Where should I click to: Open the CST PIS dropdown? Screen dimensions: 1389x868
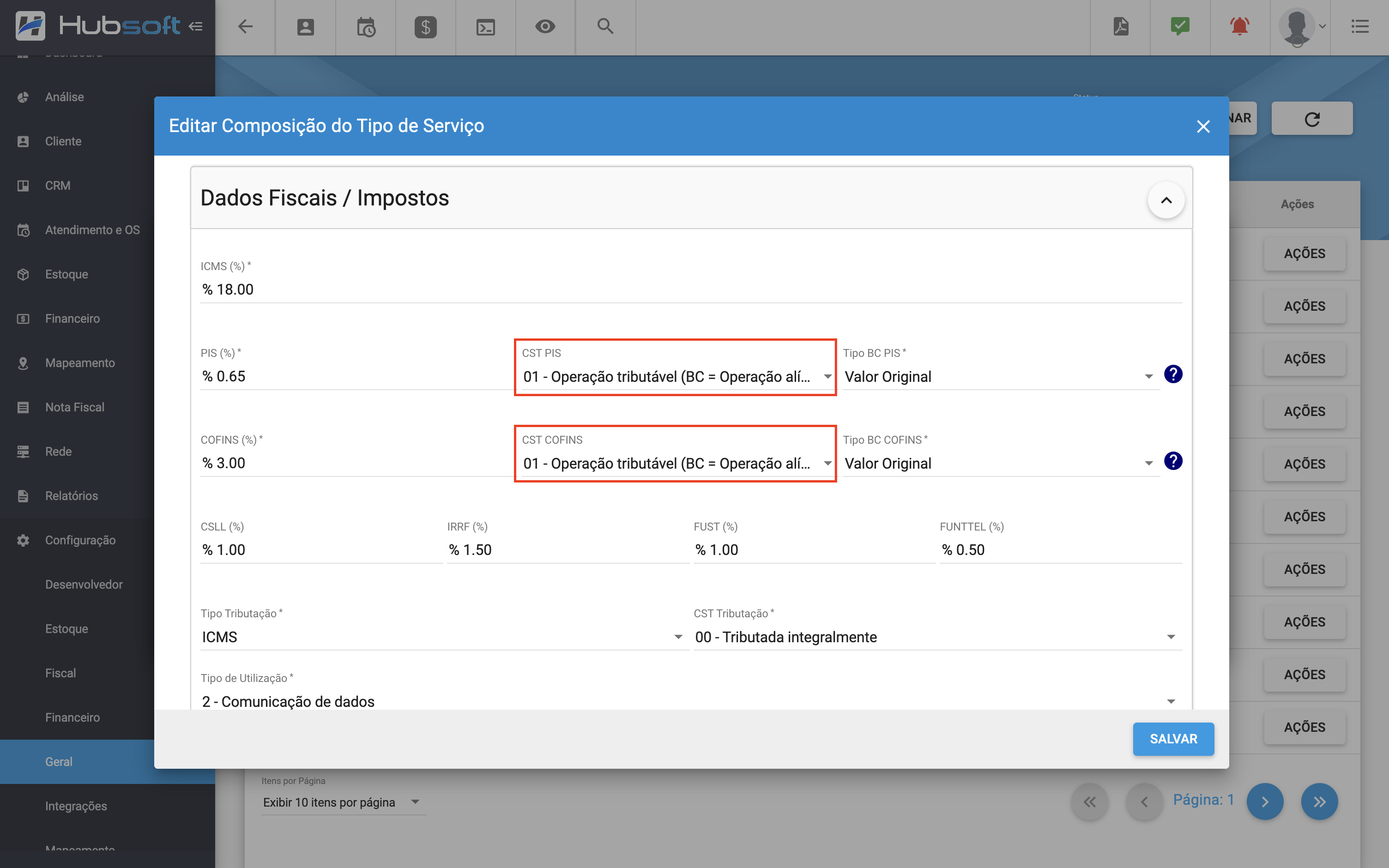tap(677, 377)
